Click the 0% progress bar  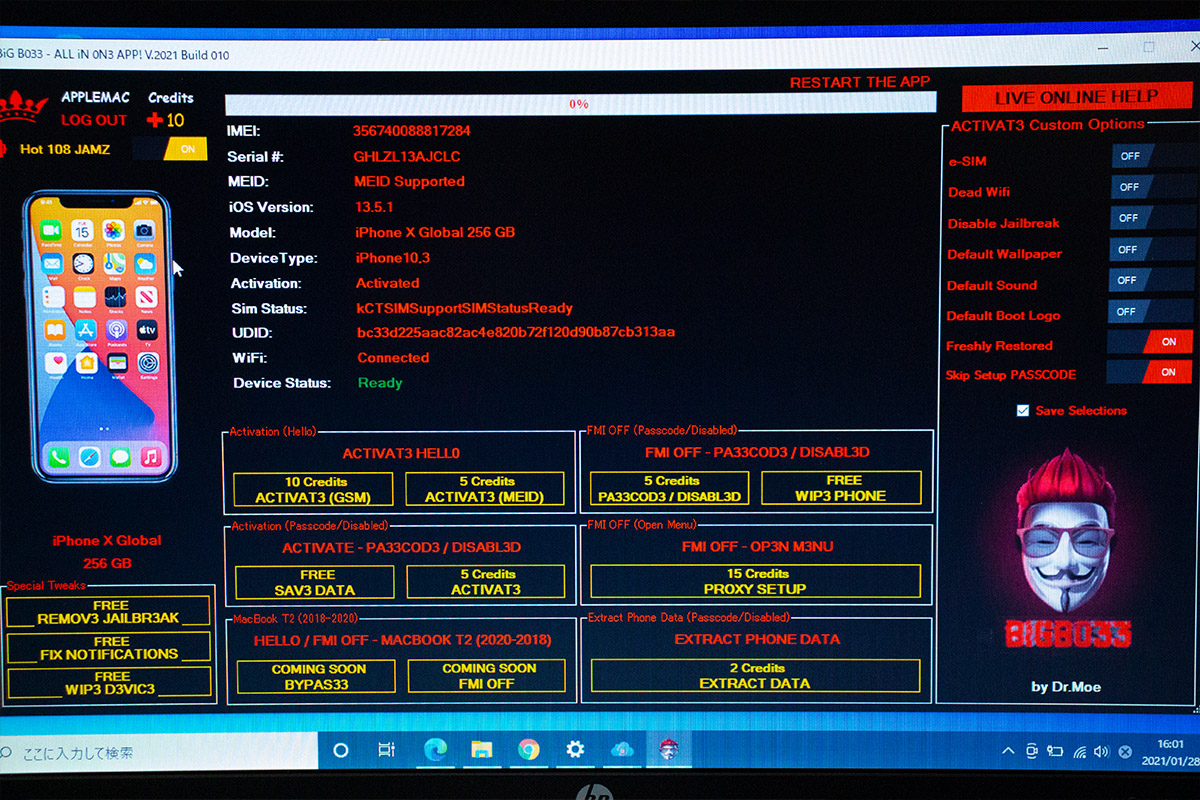point(580,103)
